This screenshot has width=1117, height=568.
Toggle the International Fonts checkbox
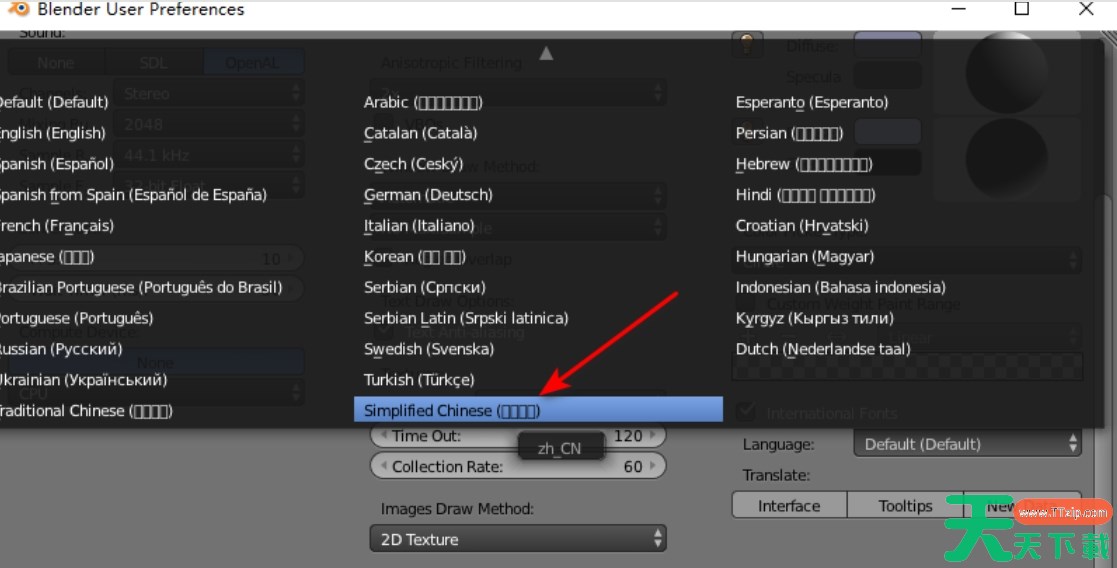pyautogui.click(x=746, y=412)
